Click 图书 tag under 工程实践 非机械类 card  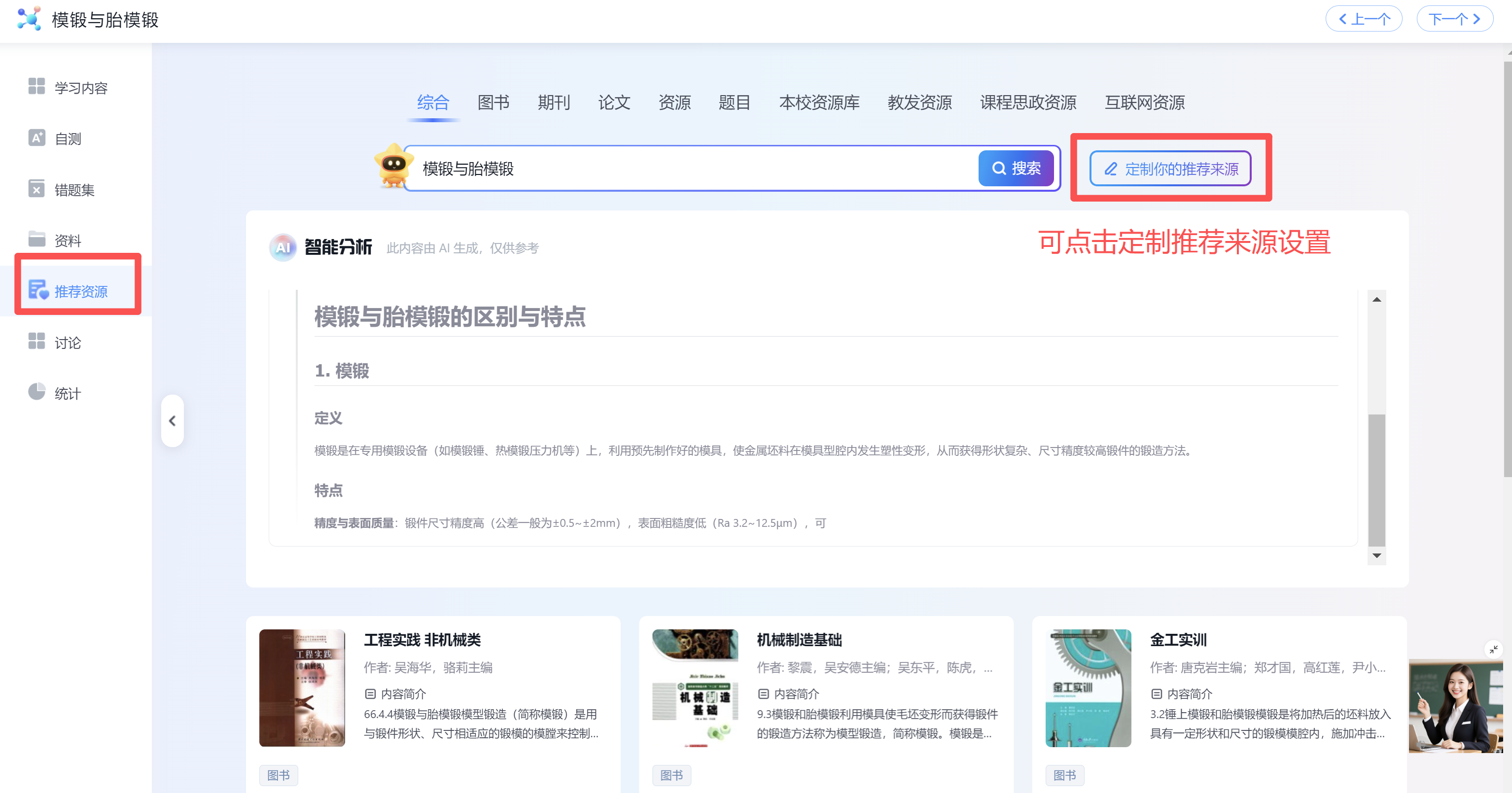(x=278, y=775)
